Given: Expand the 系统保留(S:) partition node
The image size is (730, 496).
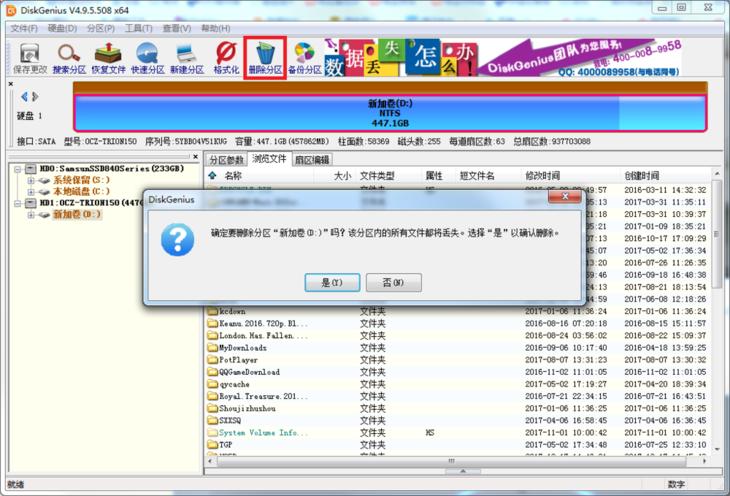Looking at the screenshot, I should pyautogui.click(x=31, y=180).
